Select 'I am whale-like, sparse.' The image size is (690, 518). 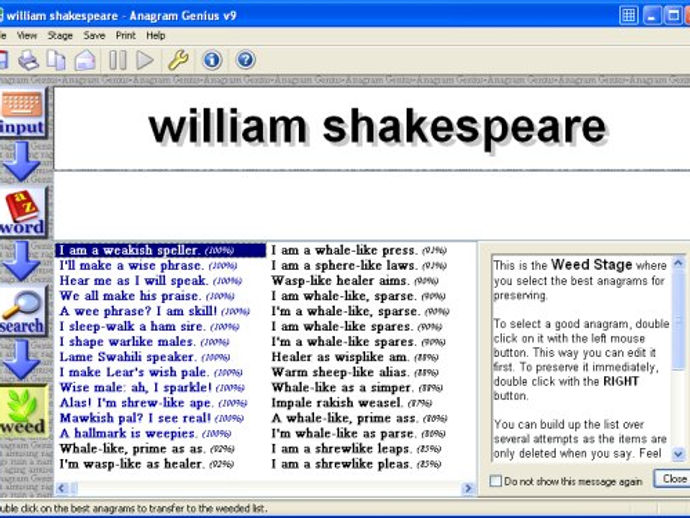tap(359, 296)
